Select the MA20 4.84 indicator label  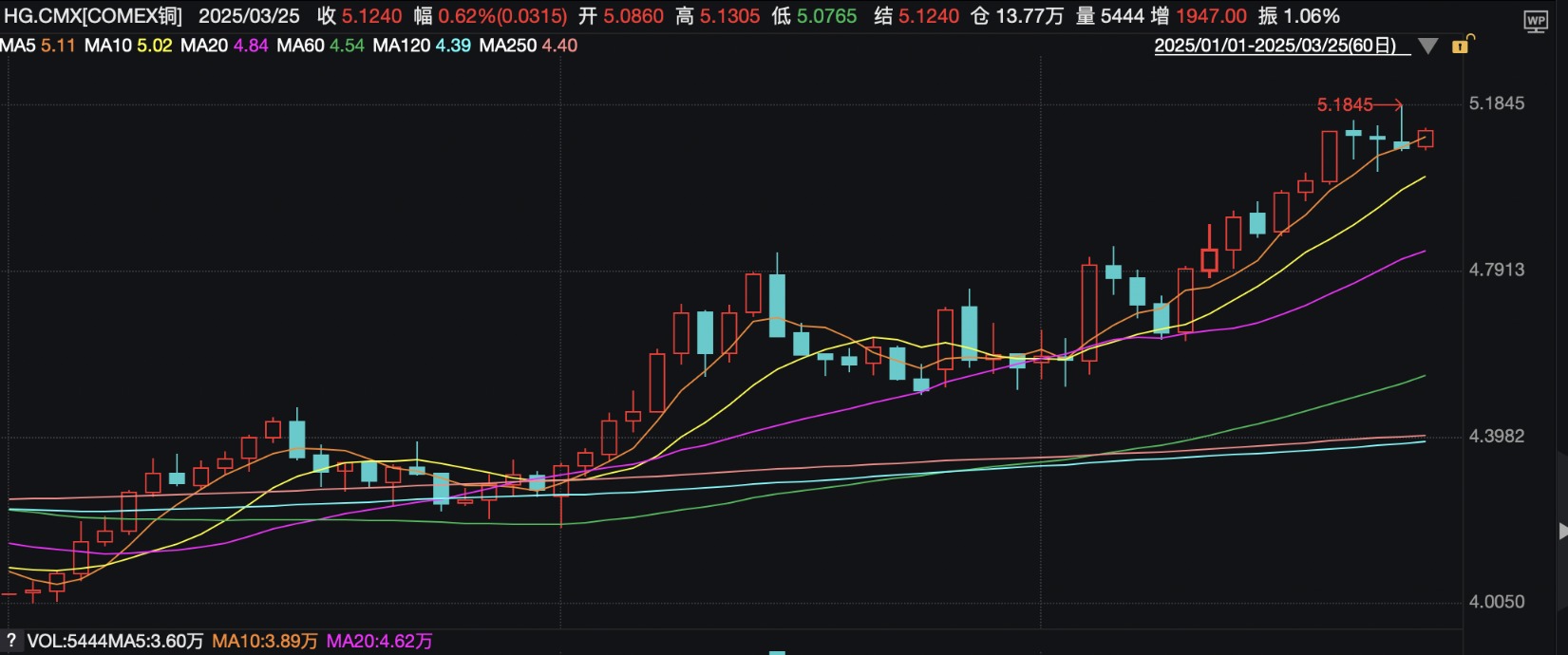tap(224, 46)
